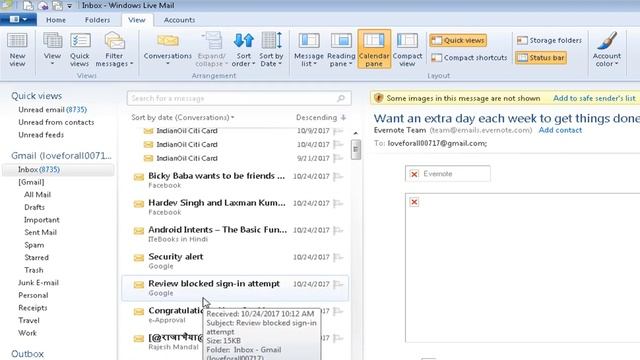The image size is (640, 360).
Task: Flag the Bicky Baba friend request message
Action: tap(338, 176)
